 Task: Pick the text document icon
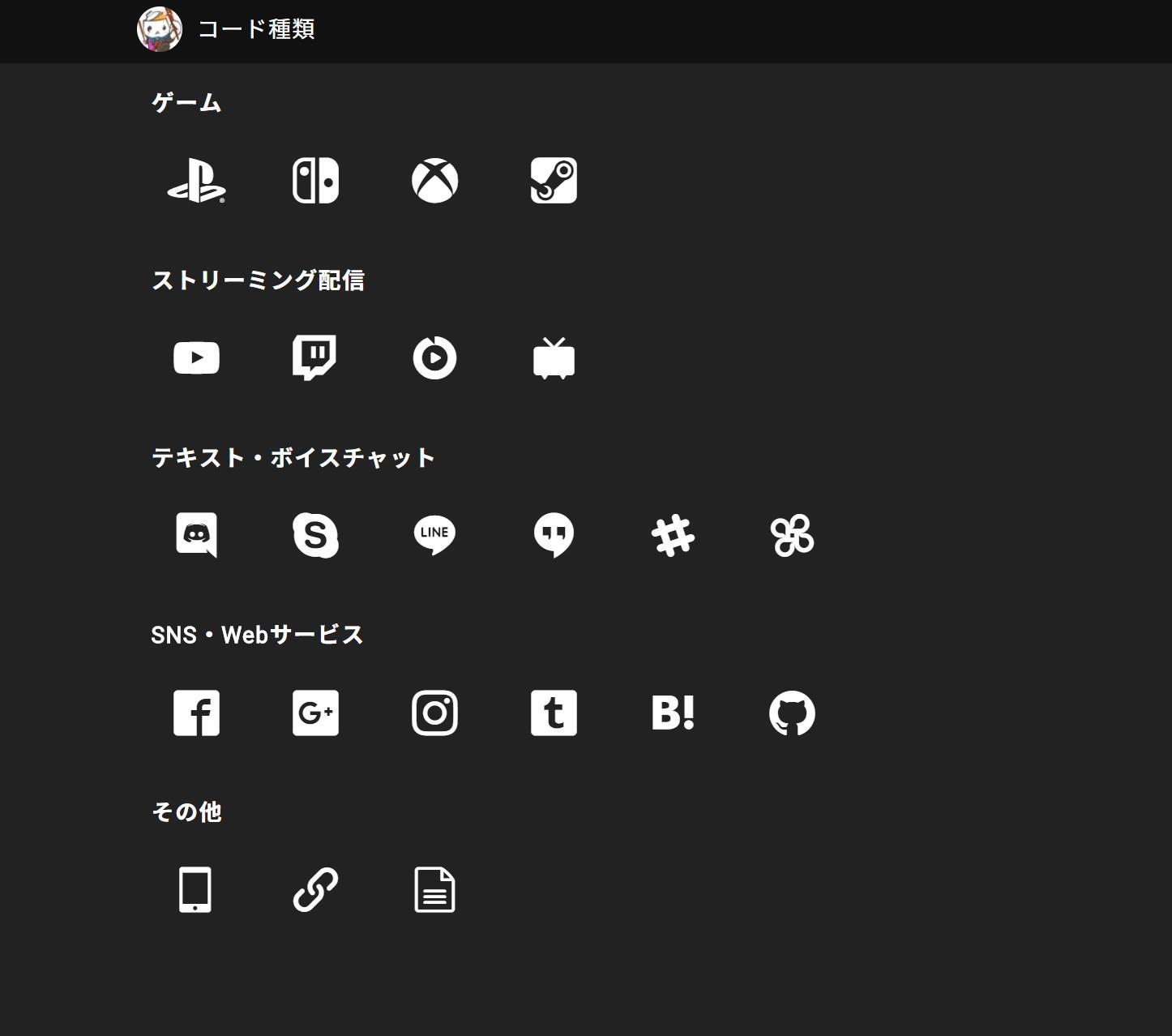point(434,889)
